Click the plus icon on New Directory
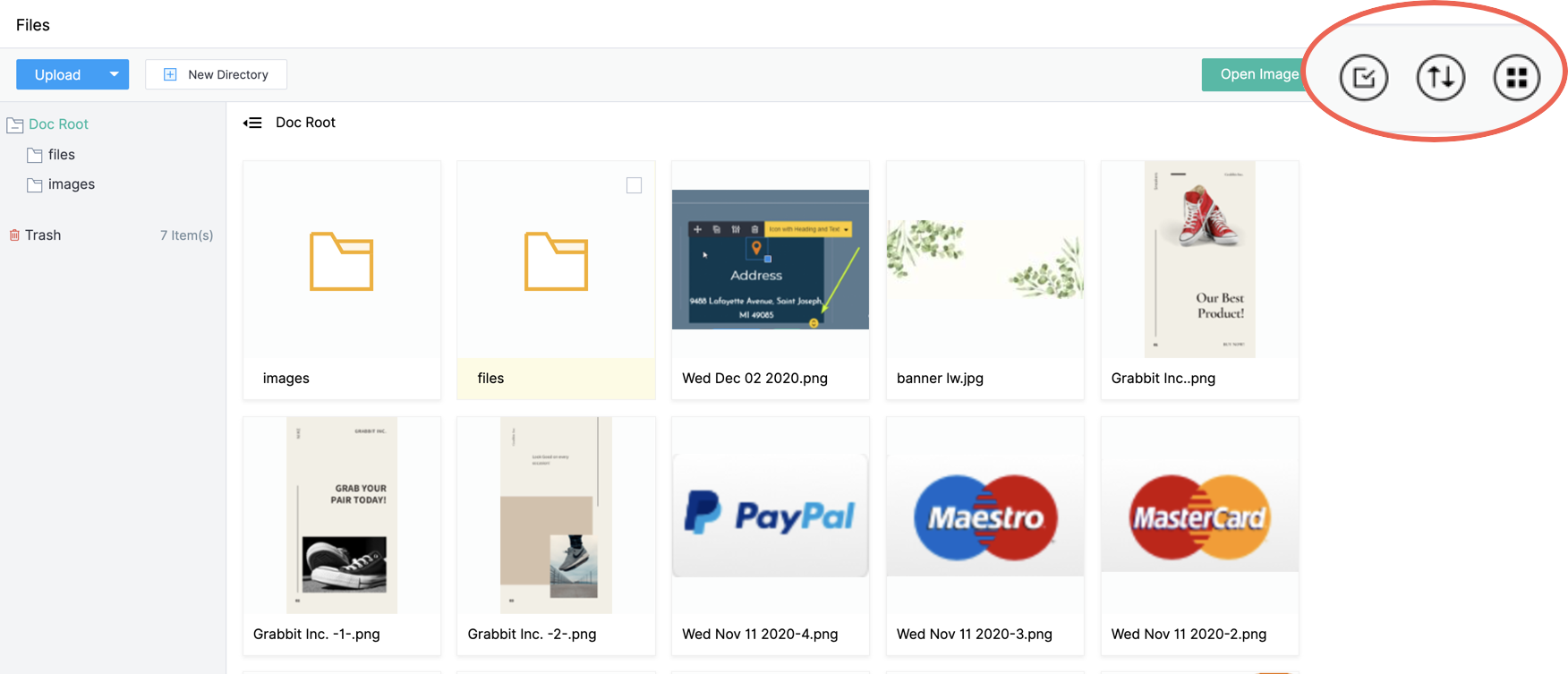Viewport: 1568px width, 674px height. pos(170,74)
